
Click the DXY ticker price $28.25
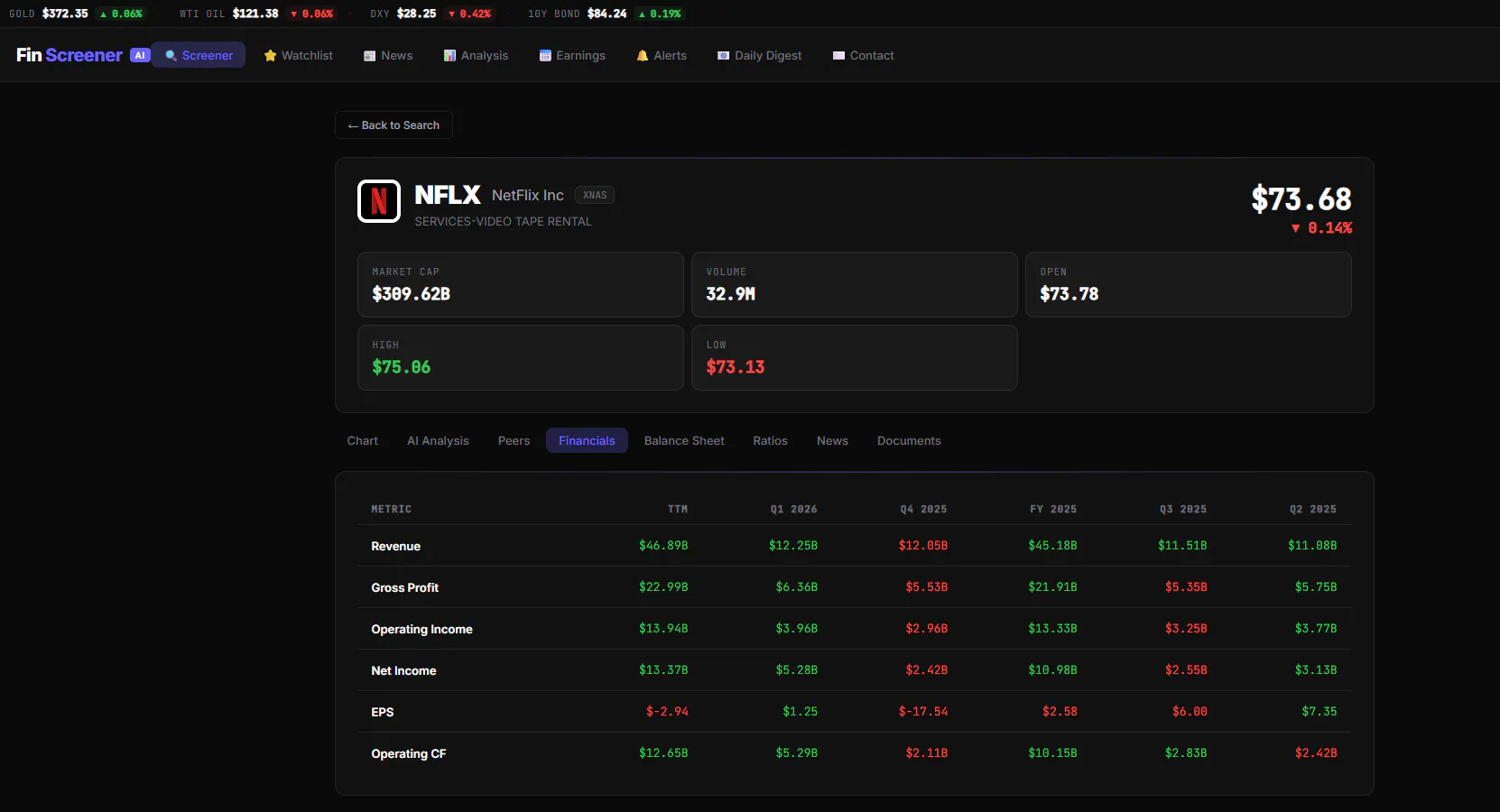point(416,14)
